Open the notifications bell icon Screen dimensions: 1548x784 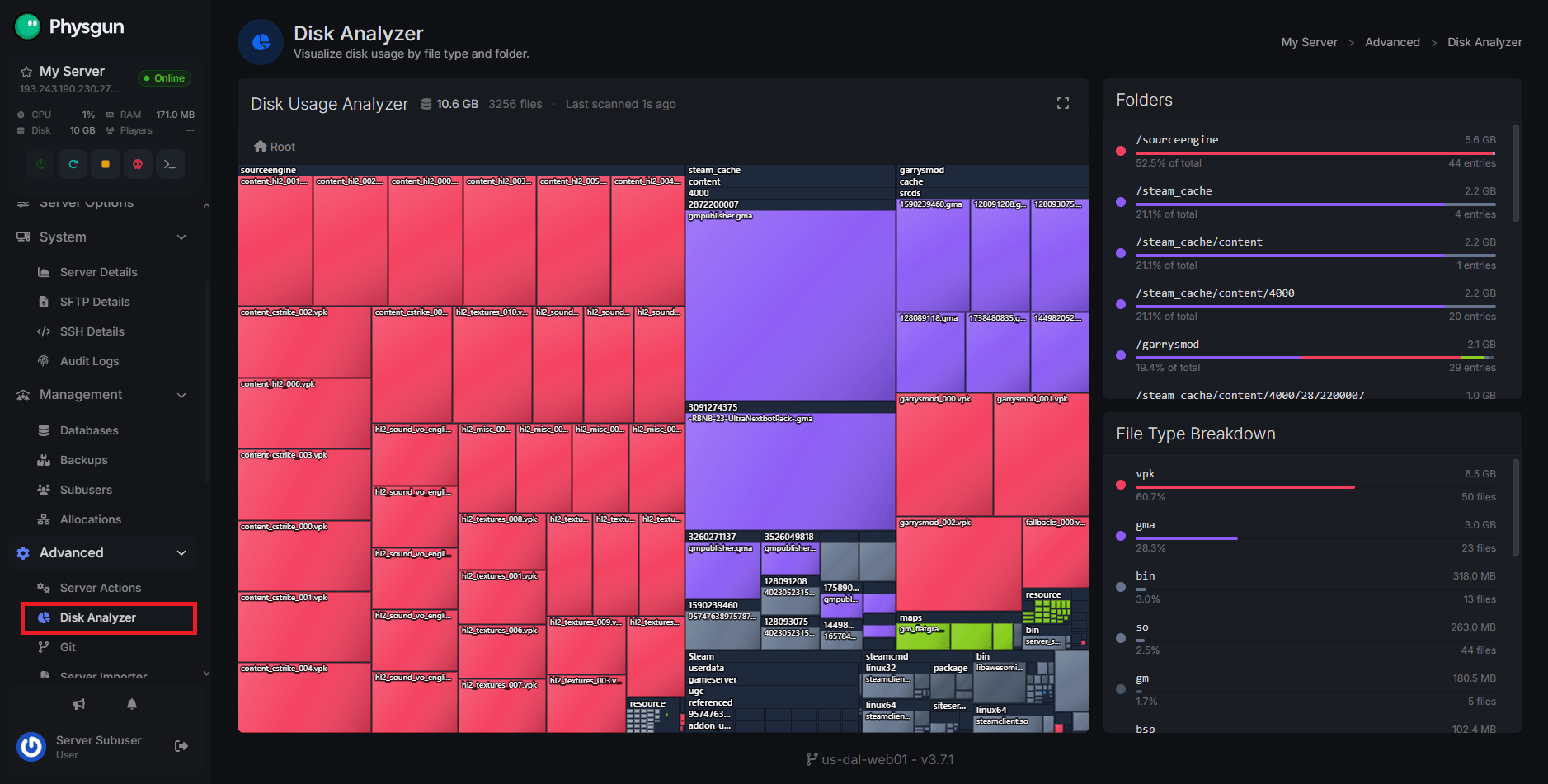(132, 704)
